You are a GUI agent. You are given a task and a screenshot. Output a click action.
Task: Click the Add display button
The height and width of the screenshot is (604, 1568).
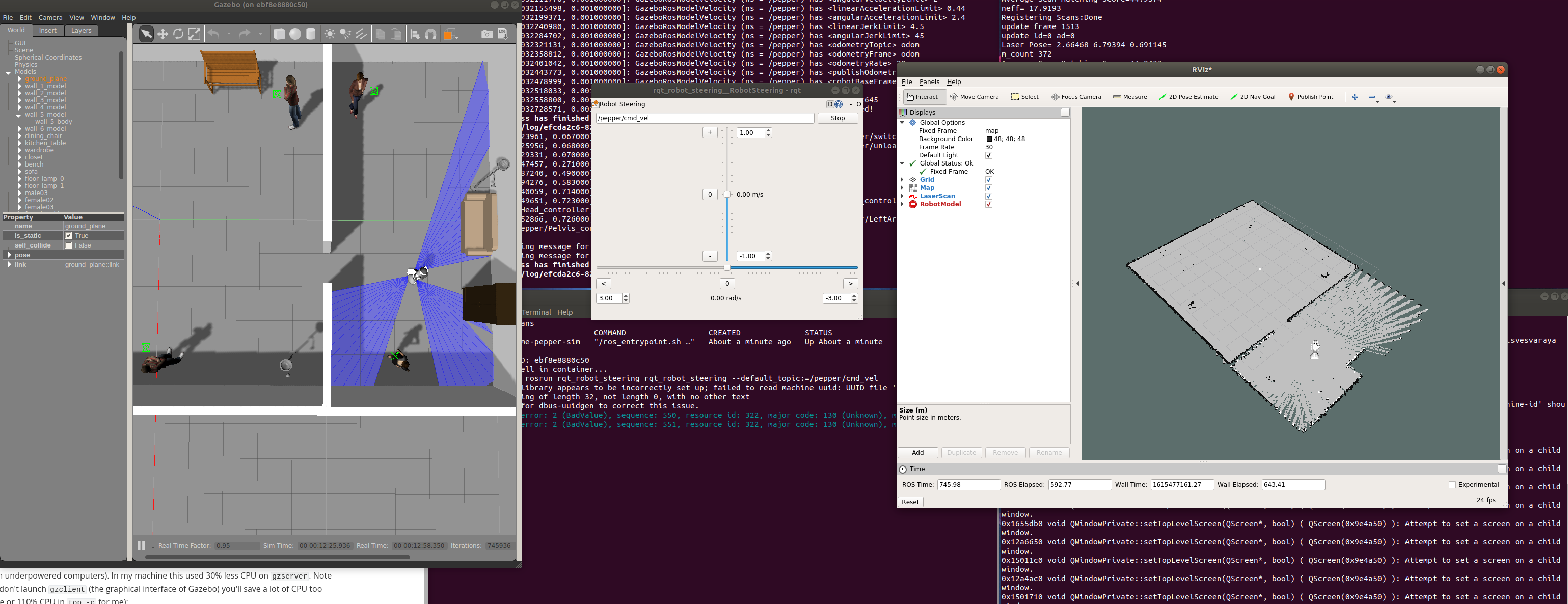[x=917, y=453]
